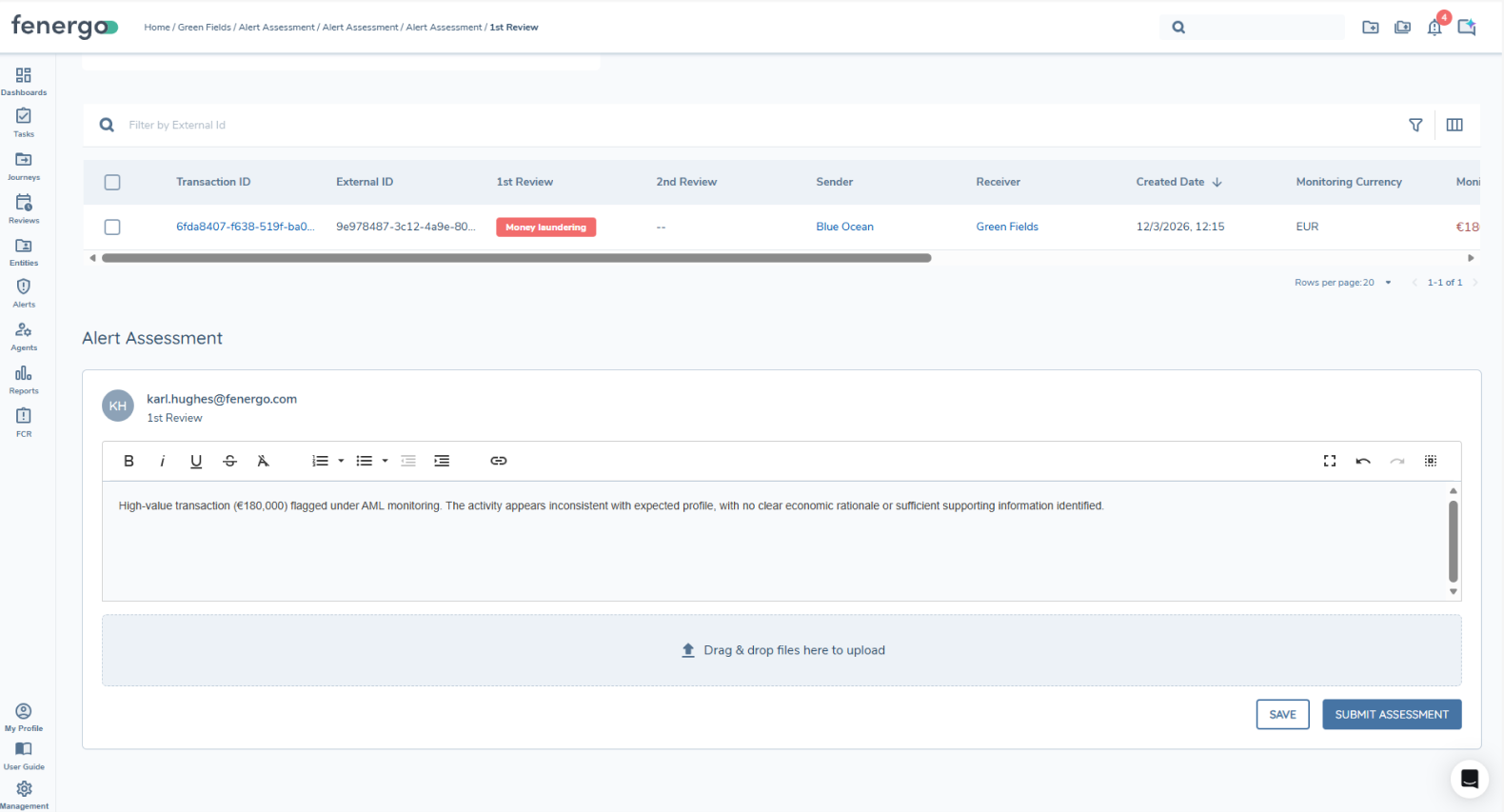Open the table filter options
This screenshot has width=1504, height=812.
pos(1415,125)
